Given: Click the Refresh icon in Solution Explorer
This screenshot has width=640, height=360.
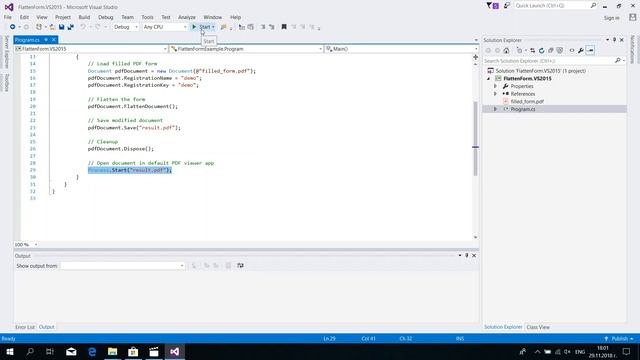Looking at the screenshot, I should tap(542, 51).
